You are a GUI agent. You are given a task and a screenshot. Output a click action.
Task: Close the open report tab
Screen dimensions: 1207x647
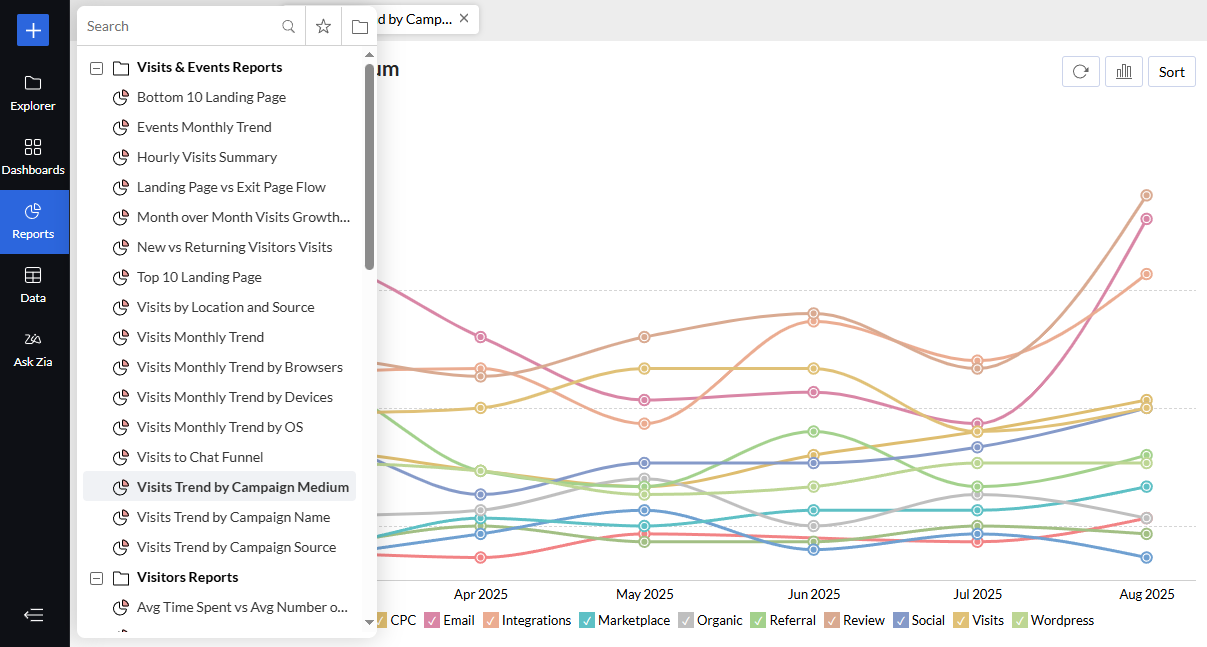[x=464, y=18]
